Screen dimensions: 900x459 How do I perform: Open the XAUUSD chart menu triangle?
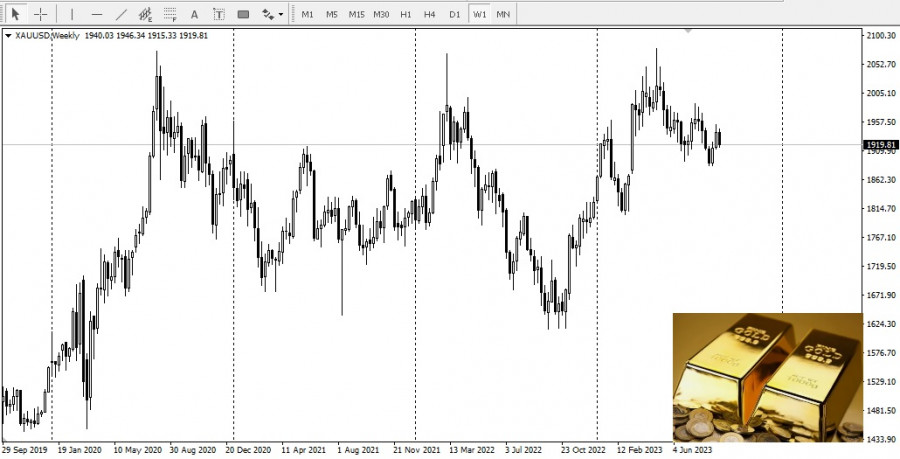8,36
